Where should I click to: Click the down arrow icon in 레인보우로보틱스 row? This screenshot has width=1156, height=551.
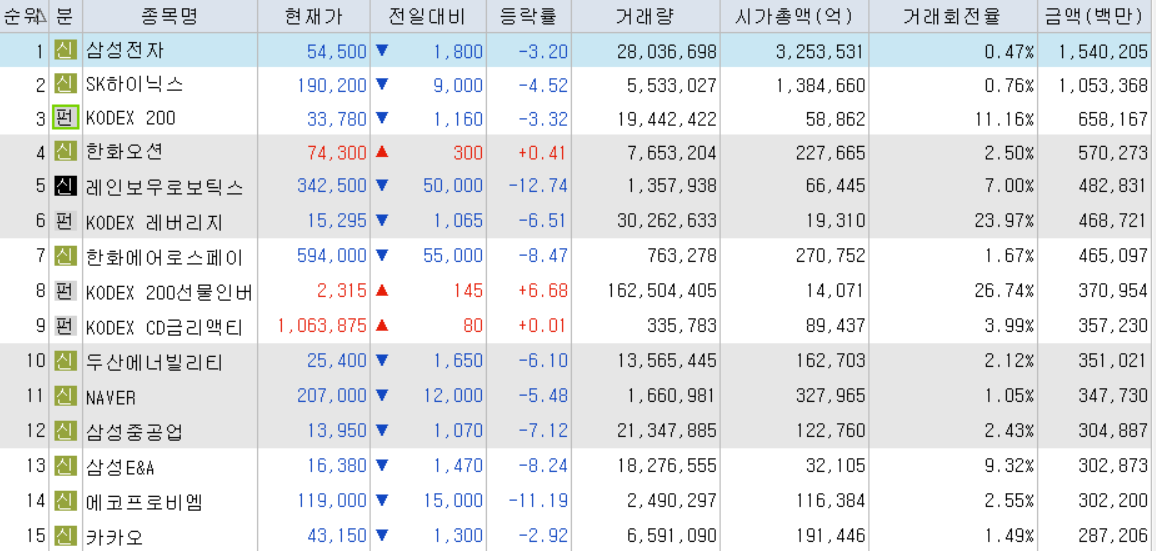[381, 185]
